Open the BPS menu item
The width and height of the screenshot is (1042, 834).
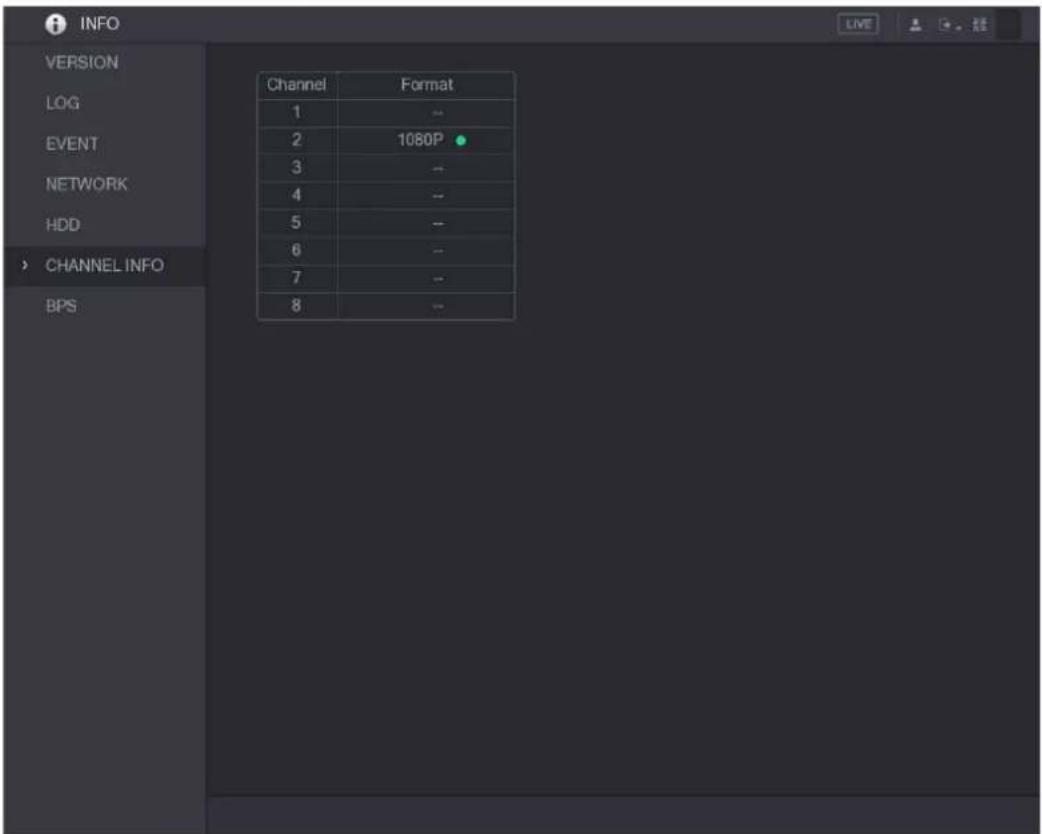(x=61, y=306)
